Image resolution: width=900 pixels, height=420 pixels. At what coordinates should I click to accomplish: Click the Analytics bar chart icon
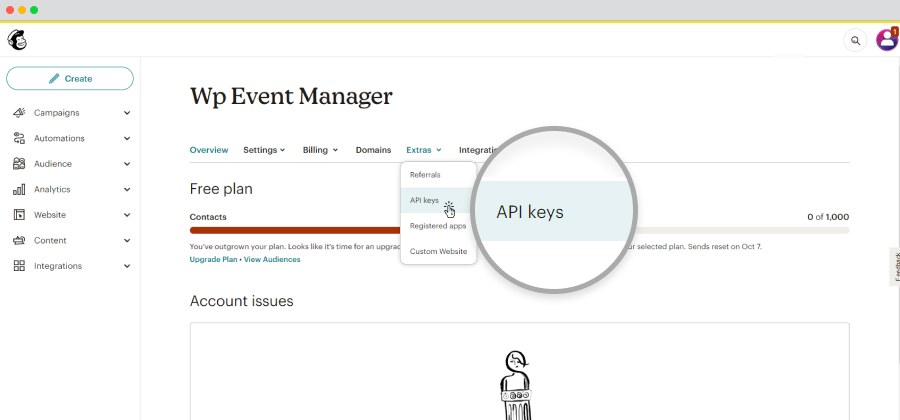(19, 189)
